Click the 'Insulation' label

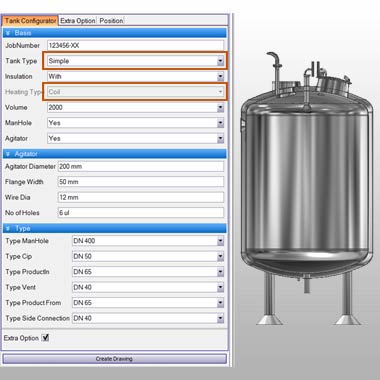19,76
